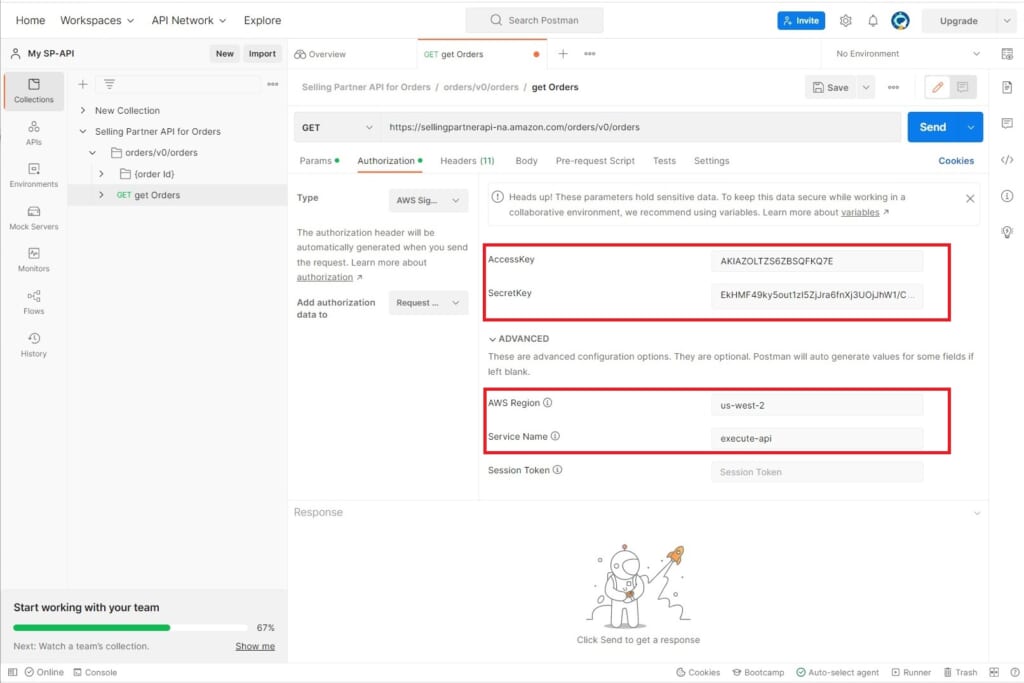Open the Collections sidebar panel
1024x683 pixels.
click(34, 90)
